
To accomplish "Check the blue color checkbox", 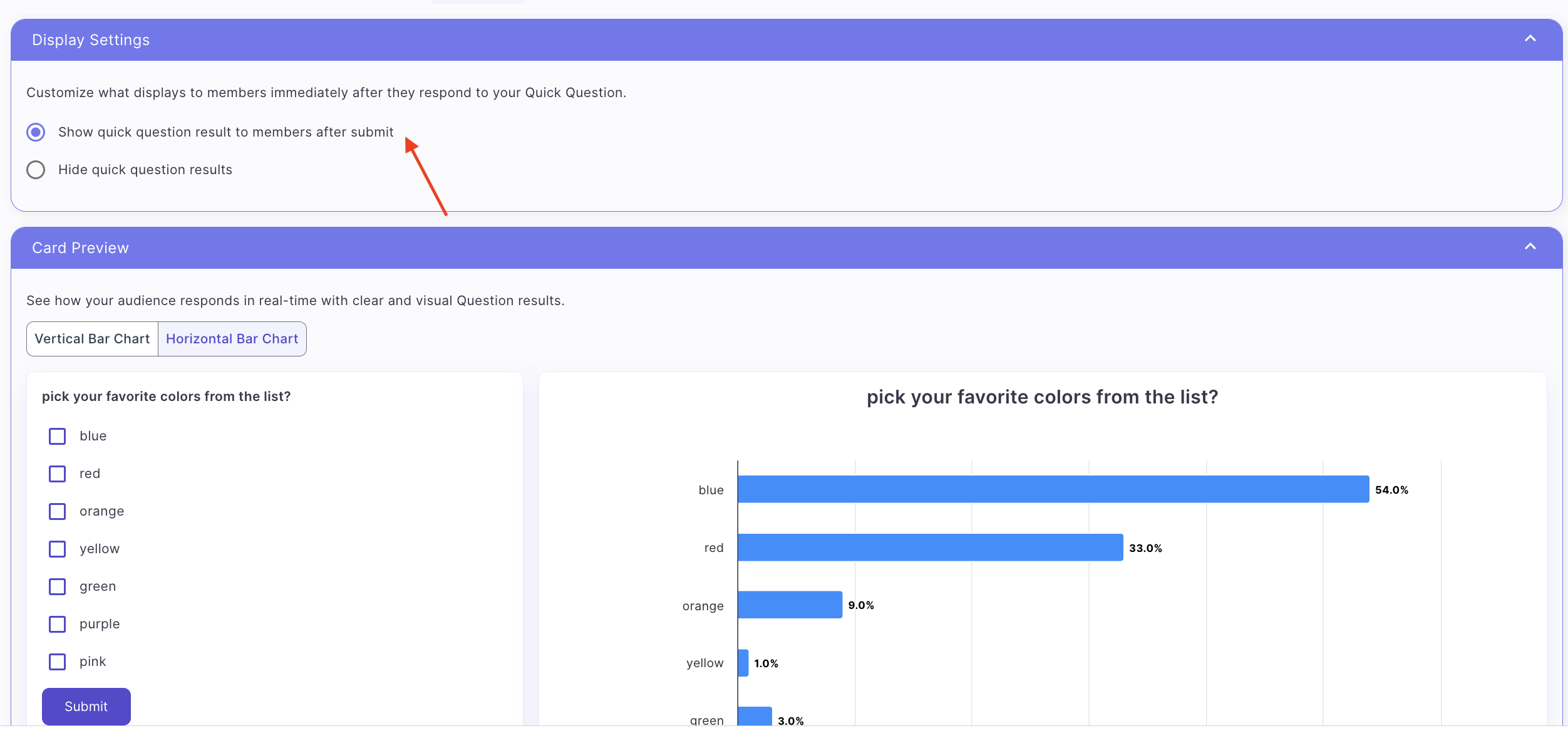I will click(x=57, y=436).
